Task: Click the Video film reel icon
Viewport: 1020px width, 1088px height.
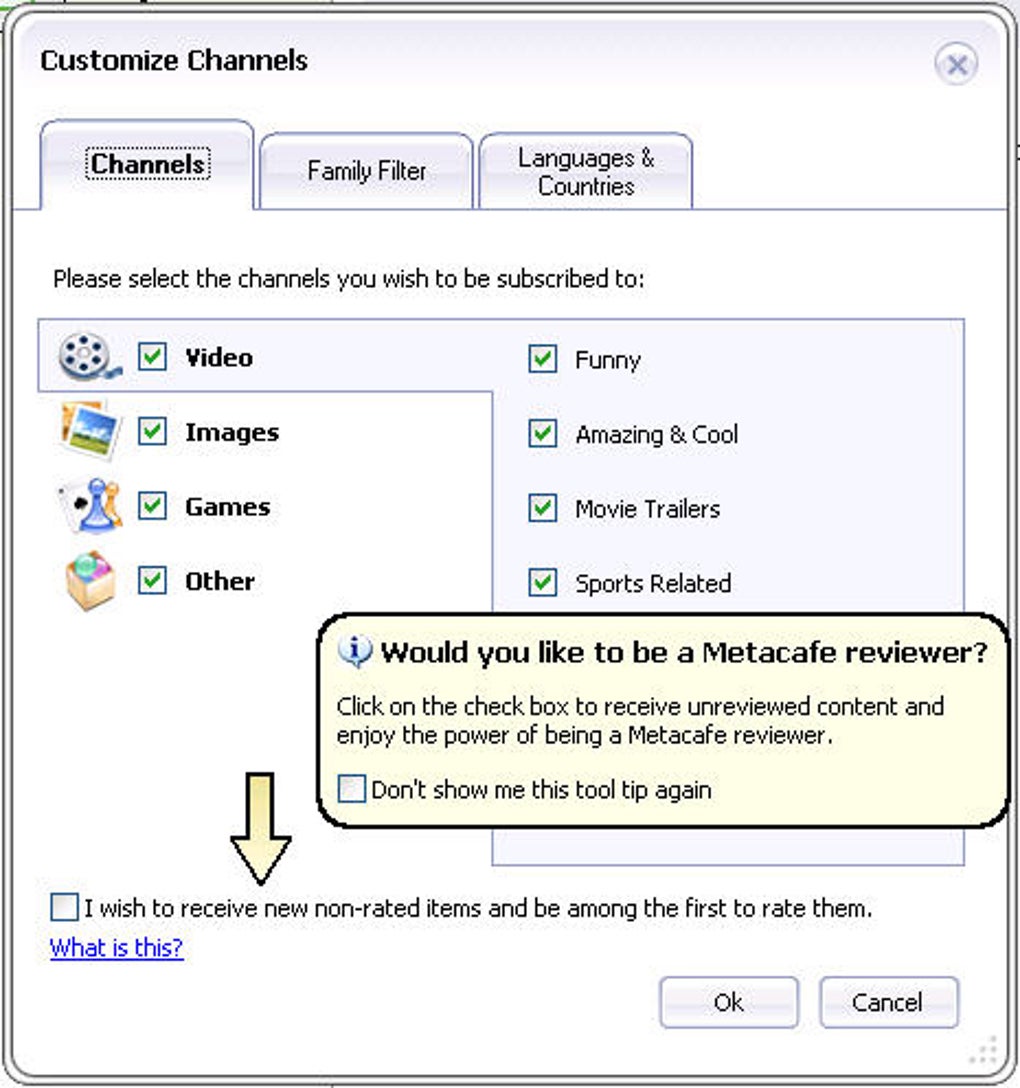Action: [x=88, y=357]
